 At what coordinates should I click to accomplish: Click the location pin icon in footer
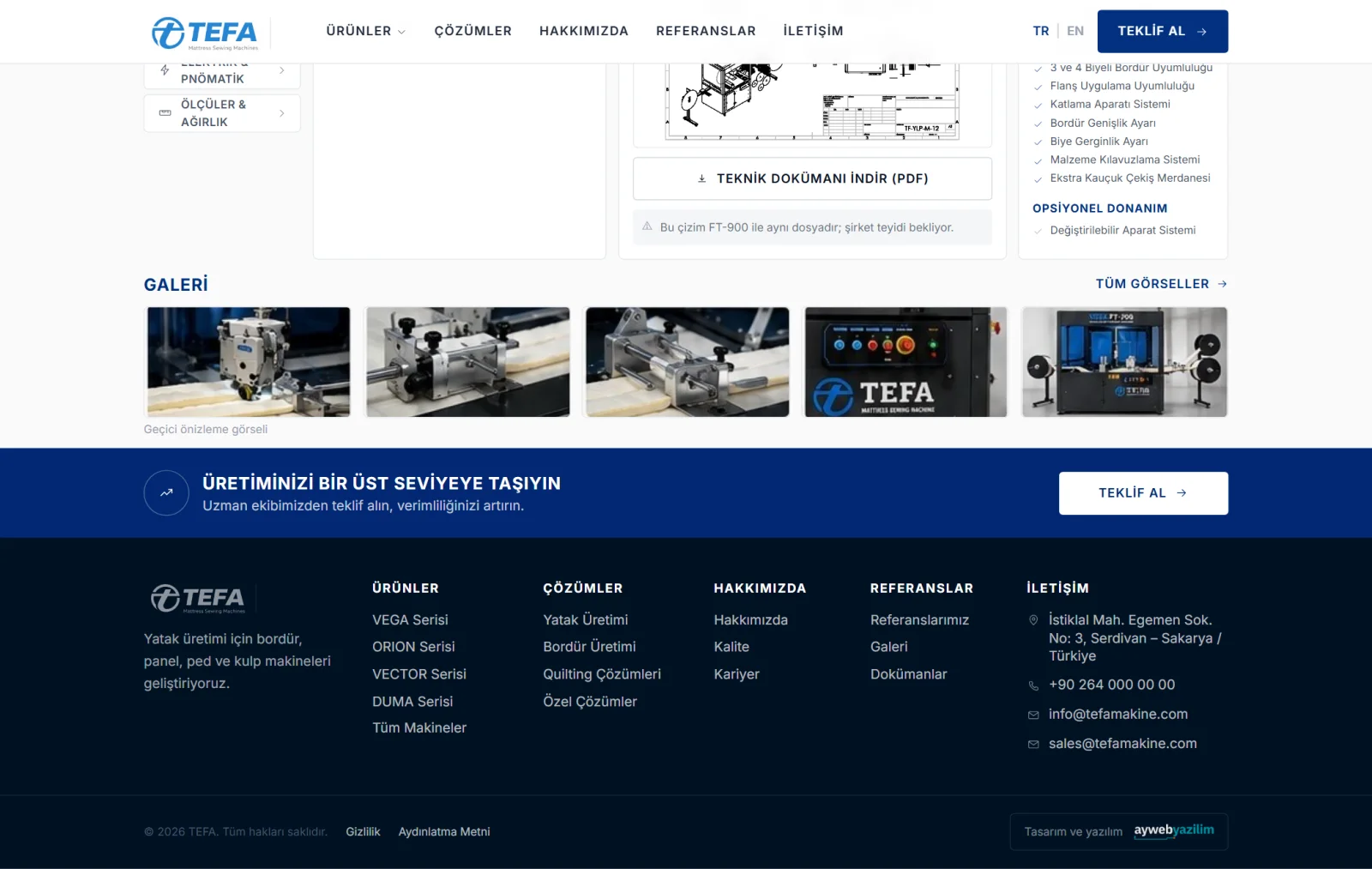pos(1033,619)
